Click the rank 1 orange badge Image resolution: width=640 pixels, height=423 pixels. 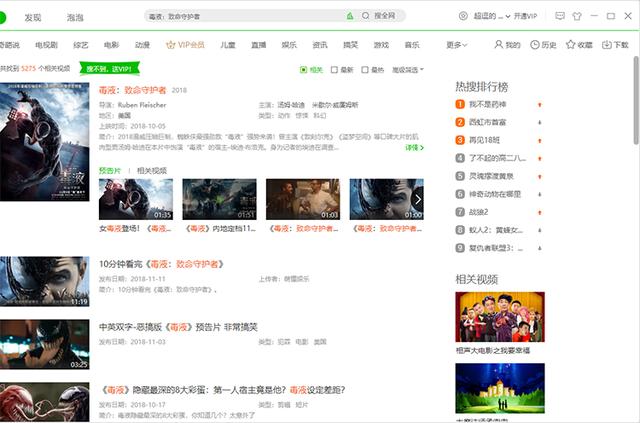point(460,105)
